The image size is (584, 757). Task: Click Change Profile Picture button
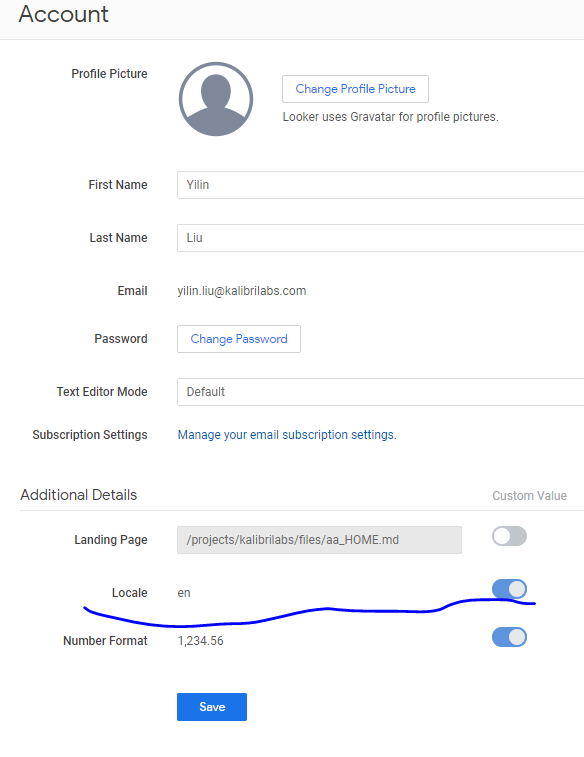click(x=355, y=89)
